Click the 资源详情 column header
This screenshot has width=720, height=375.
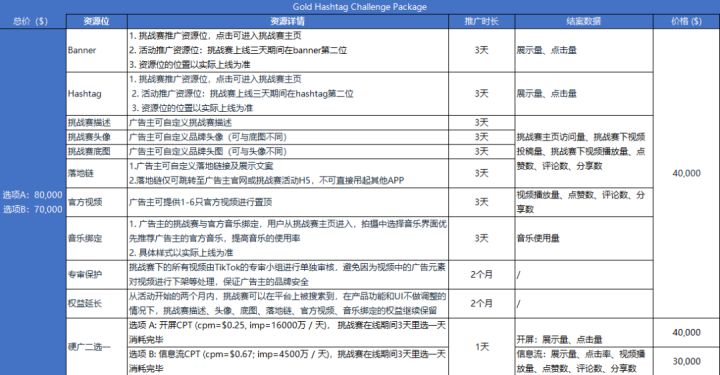(x=288, y=21)
